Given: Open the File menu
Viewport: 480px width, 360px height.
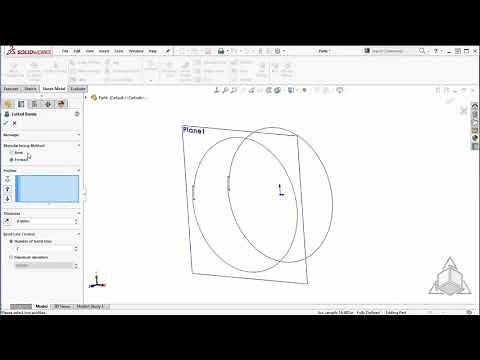Looking at the screenshot, I should point(65,51).
